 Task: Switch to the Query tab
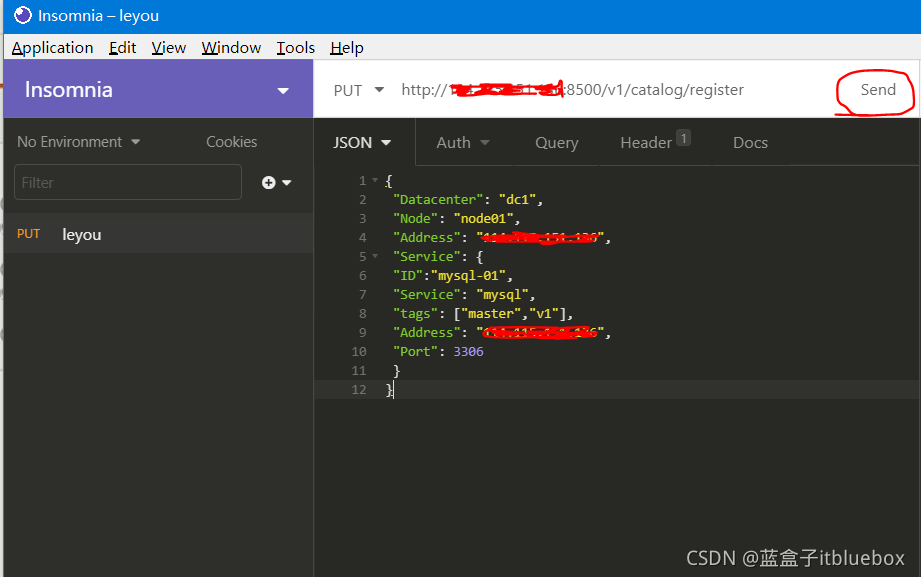tap(557, 143)
